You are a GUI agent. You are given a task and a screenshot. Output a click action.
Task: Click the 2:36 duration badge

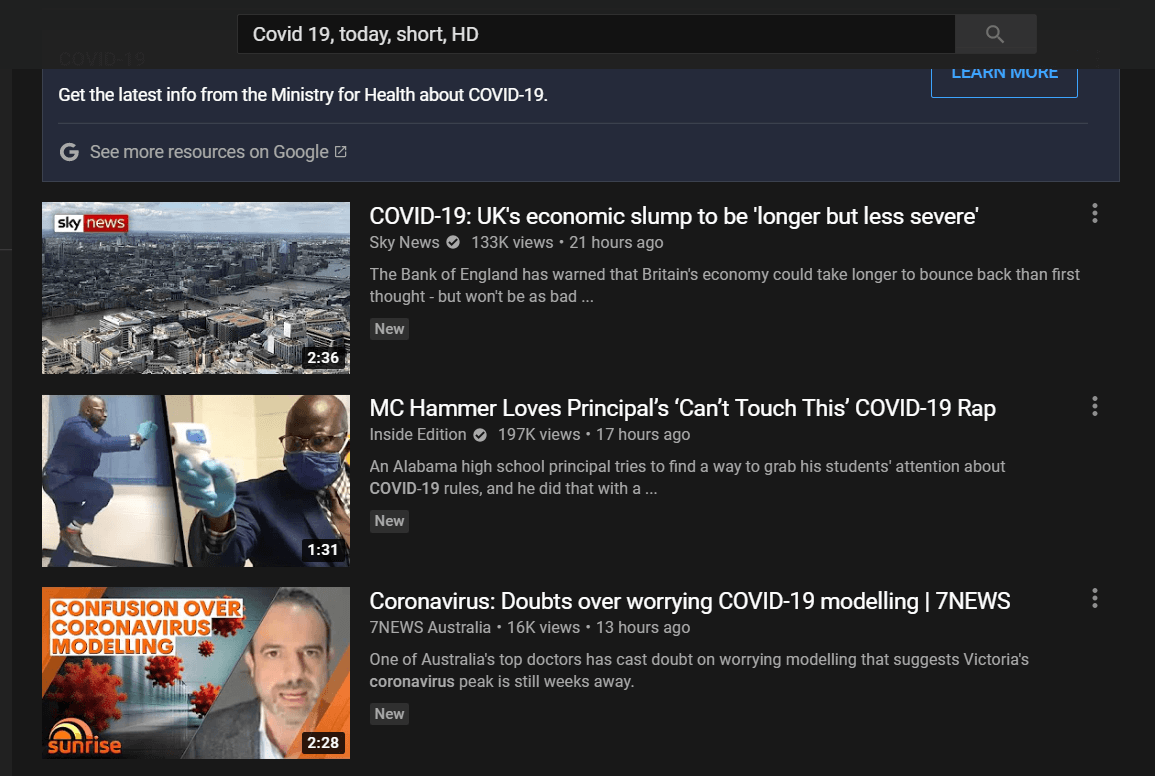pos(323,358)
